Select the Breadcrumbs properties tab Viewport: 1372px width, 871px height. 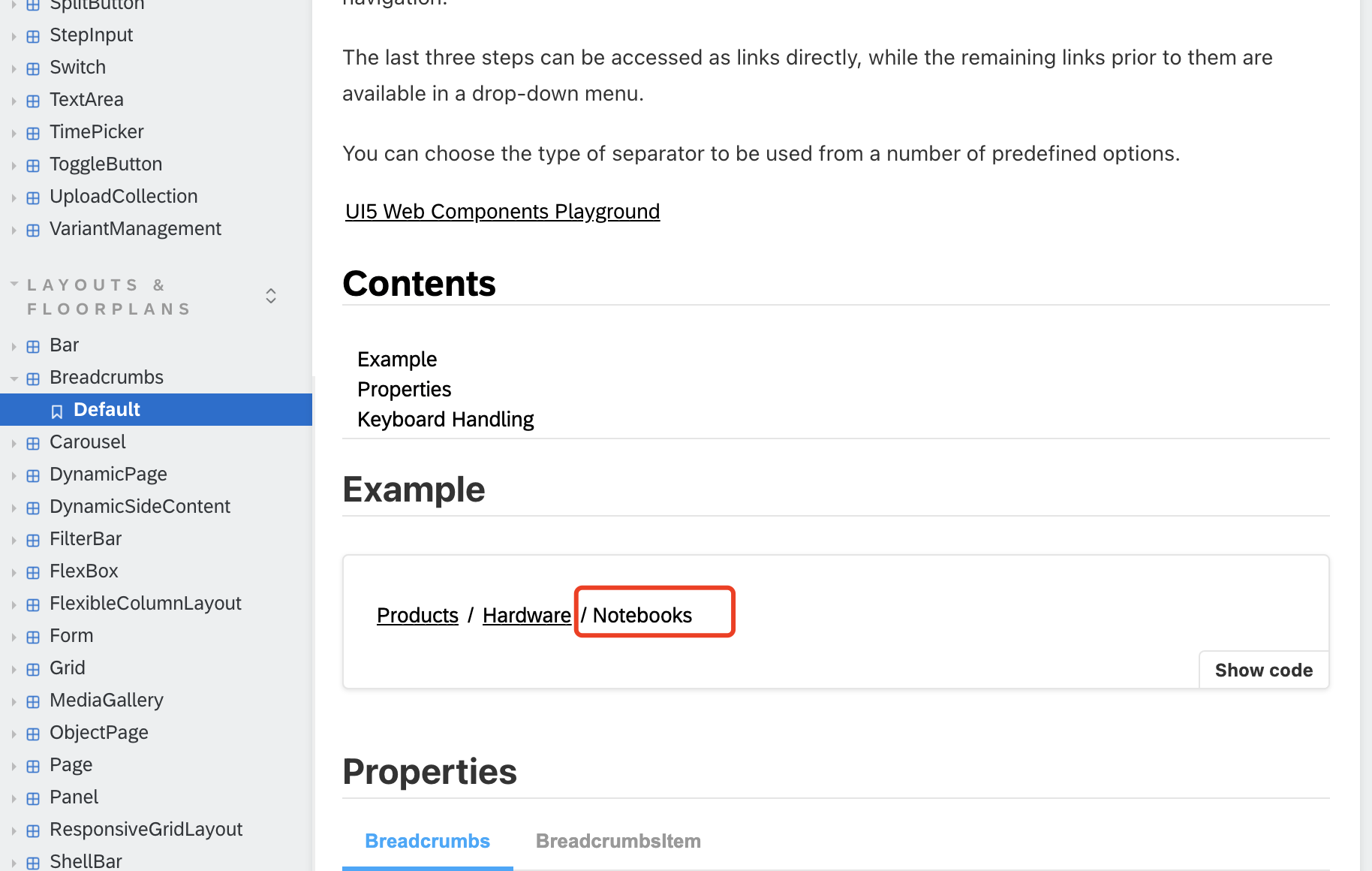(427, 841)
